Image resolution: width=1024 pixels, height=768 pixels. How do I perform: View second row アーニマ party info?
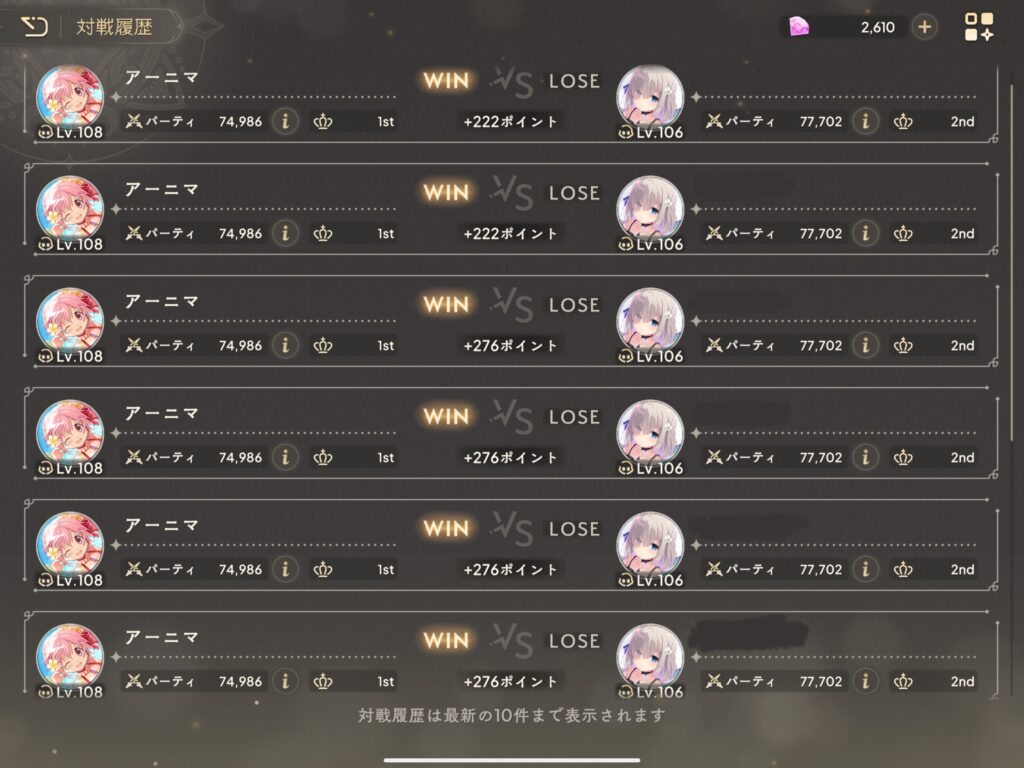coord(285,233)
